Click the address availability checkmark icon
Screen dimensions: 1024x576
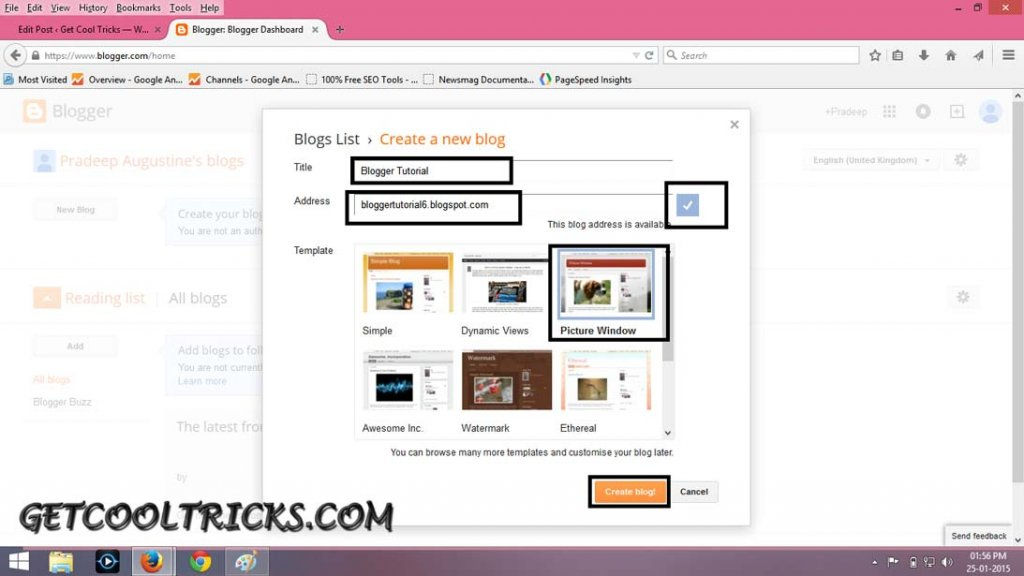[x=687, y=205]
